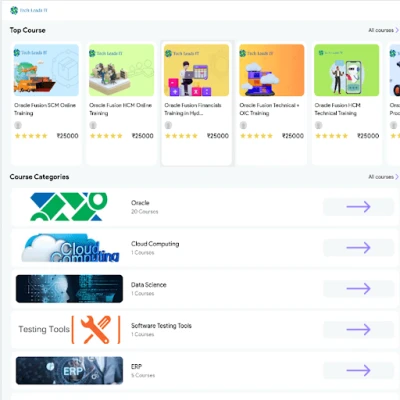The height and width of the screenshot is (400, 400).
Task: Open Oracle Fusion HCM Online Training thumbnail
Action: (x=122, y=70)
